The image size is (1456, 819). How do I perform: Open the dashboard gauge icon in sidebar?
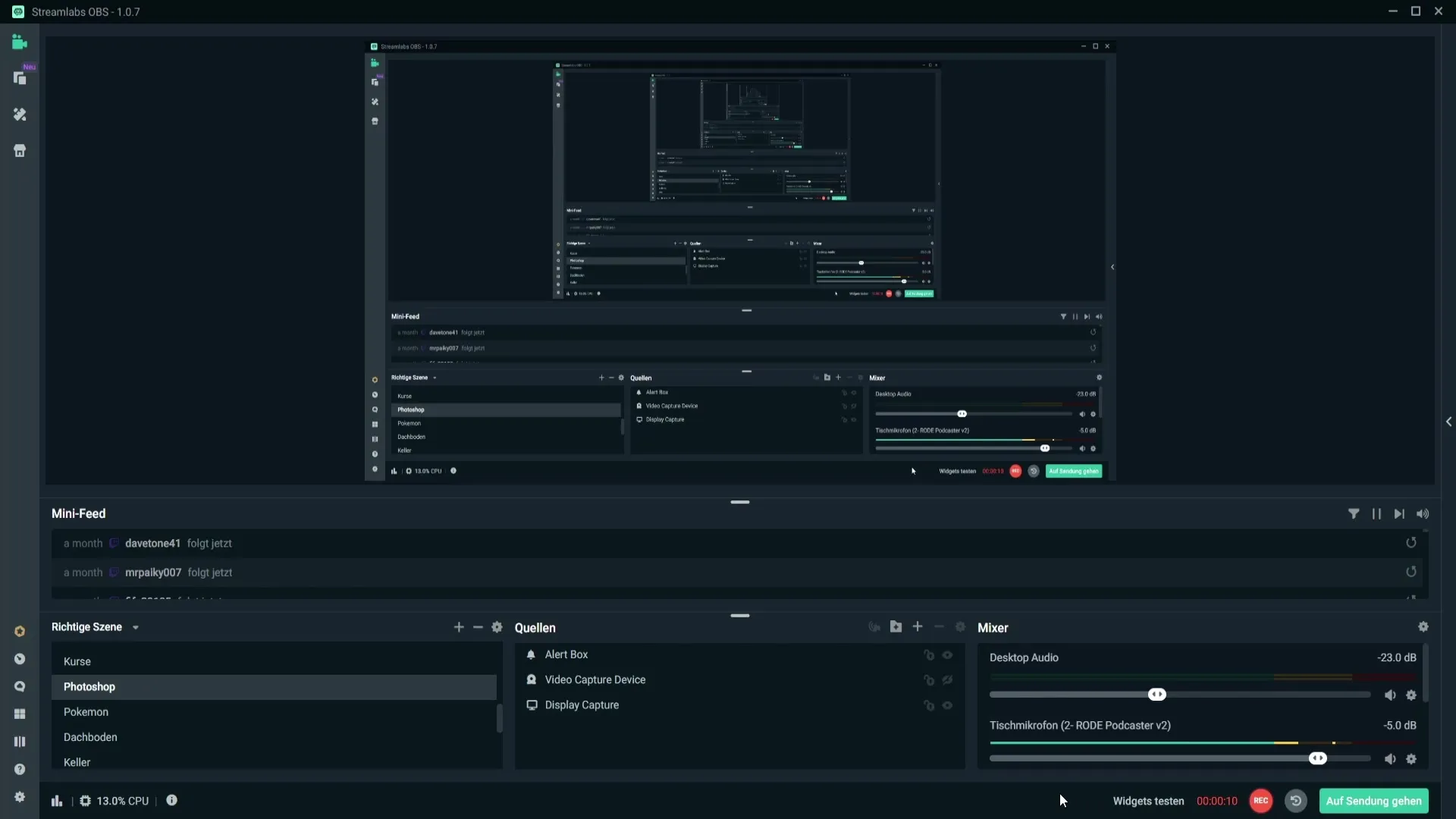[x=20, y=659]
